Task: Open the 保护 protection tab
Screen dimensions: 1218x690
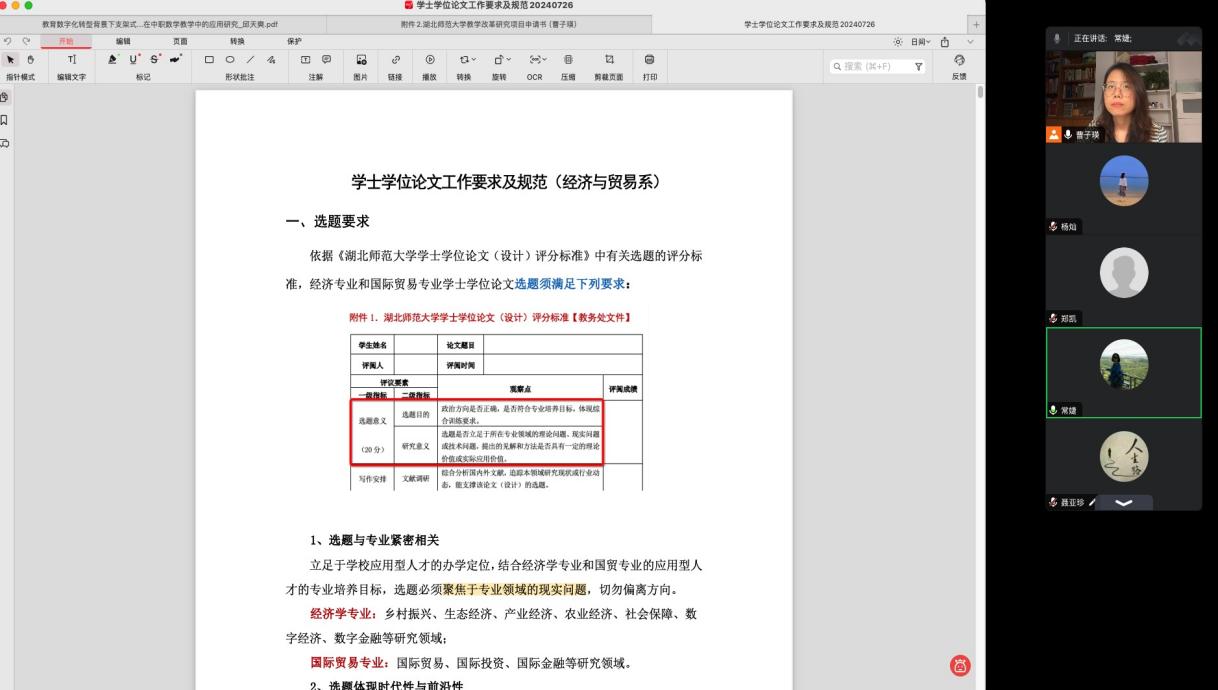Action: point(294,41)
